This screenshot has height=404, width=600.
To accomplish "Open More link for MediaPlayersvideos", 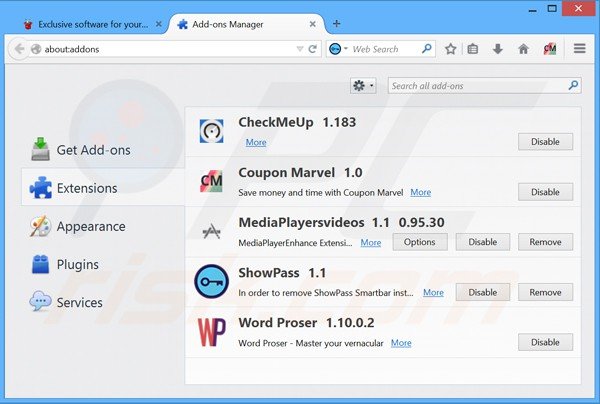I will (371, 243).
